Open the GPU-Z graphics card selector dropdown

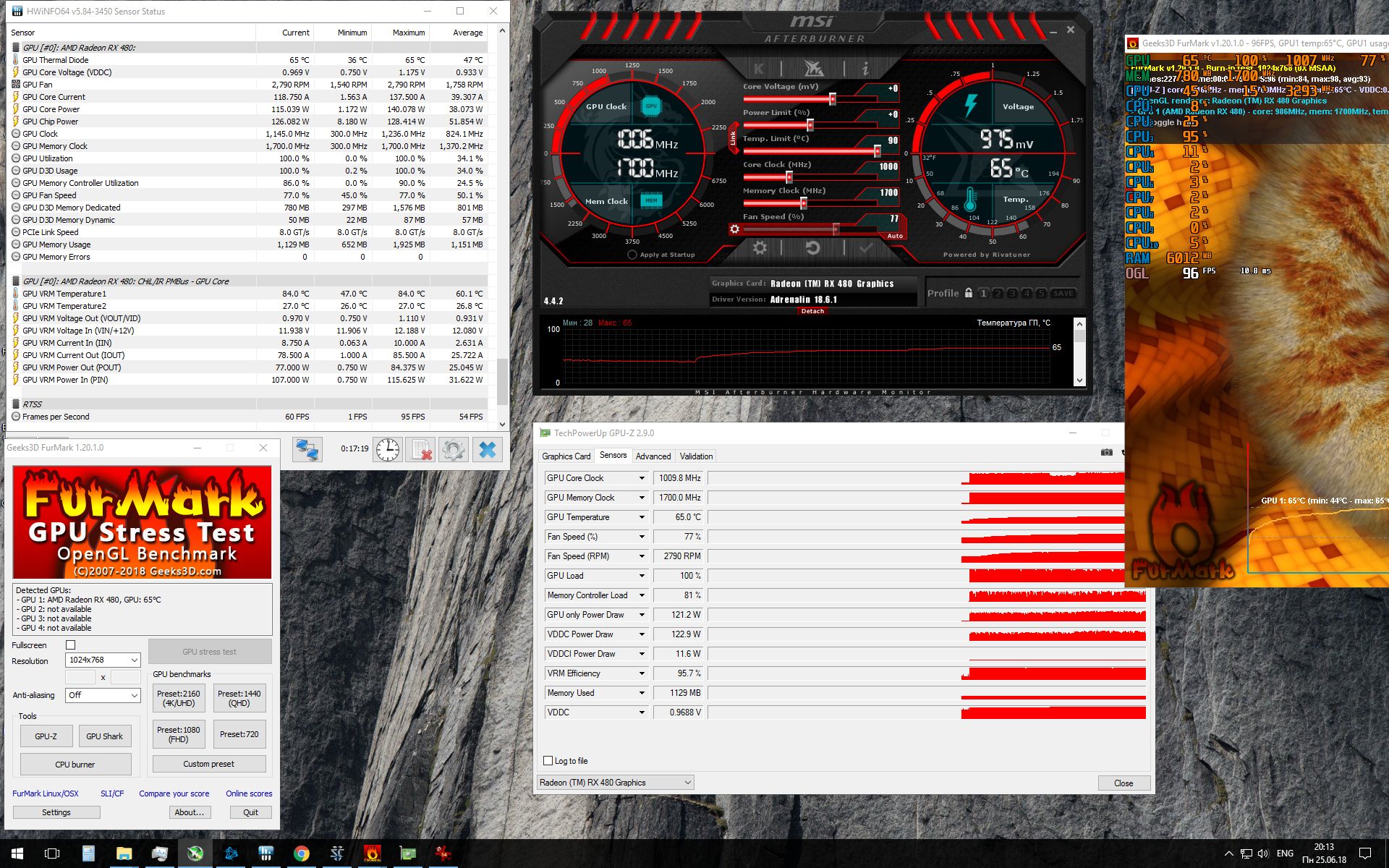615,783
